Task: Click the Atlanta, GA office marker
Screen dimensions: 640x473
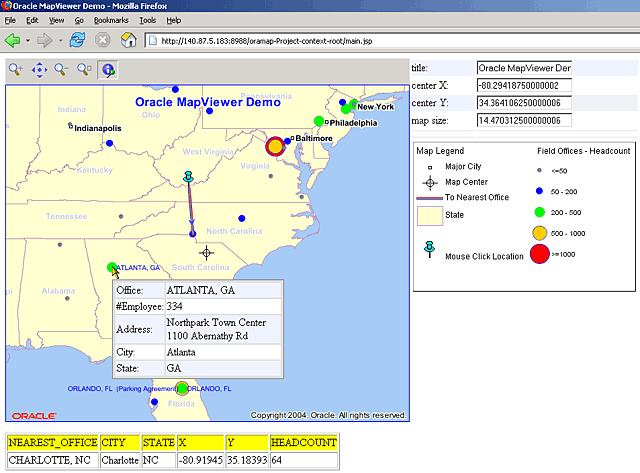Action: coord(112,268)
